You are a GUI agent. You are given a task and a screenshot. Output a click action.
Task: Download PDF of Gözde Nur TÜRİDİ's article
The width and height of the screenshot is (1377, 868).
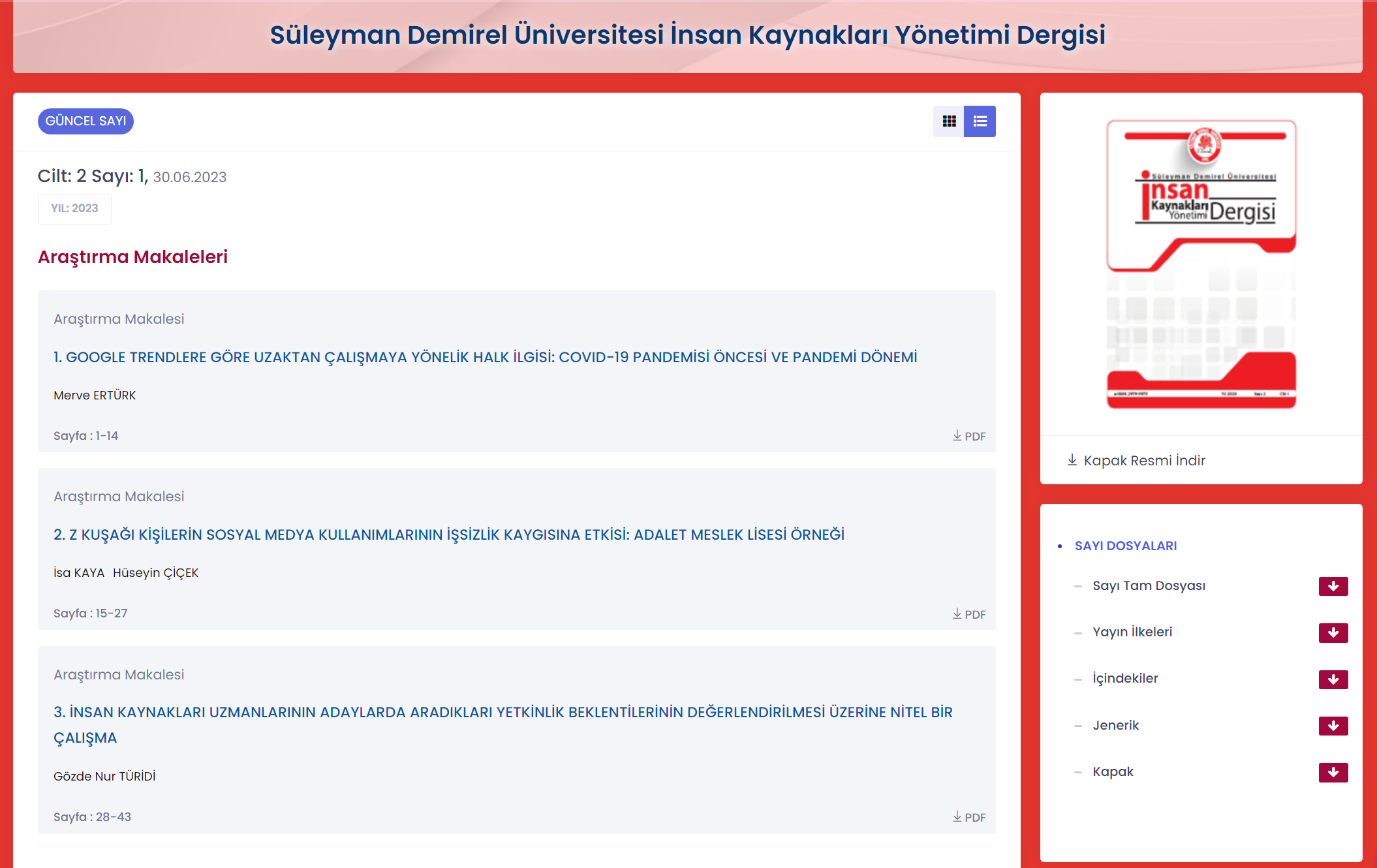[x=969, y=817]
